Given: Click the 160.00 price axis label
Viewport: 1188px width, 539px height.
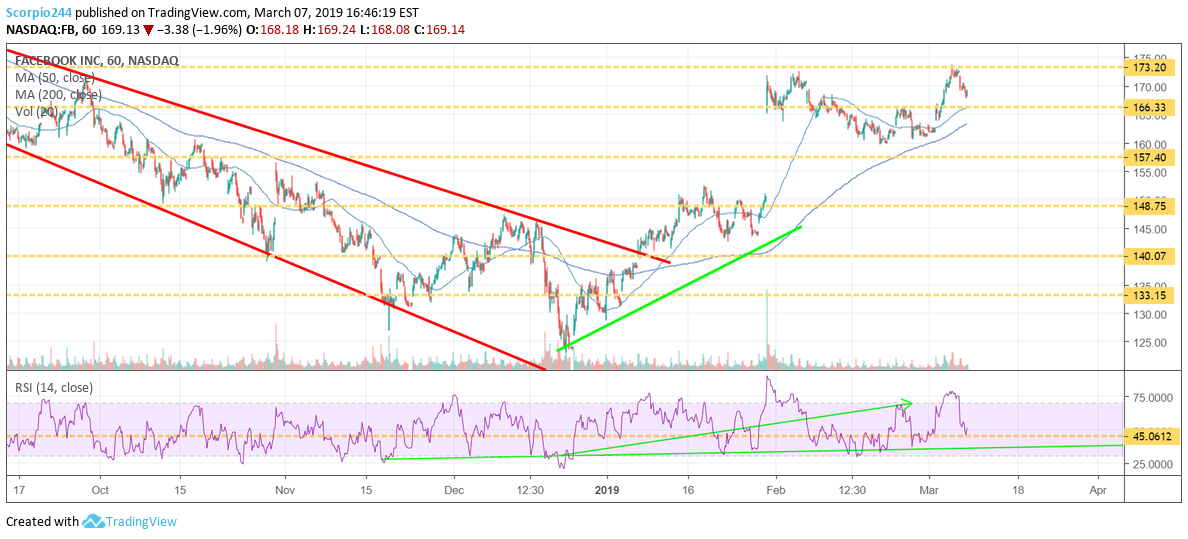Looking at the screenshot, I should [1149, 144].
